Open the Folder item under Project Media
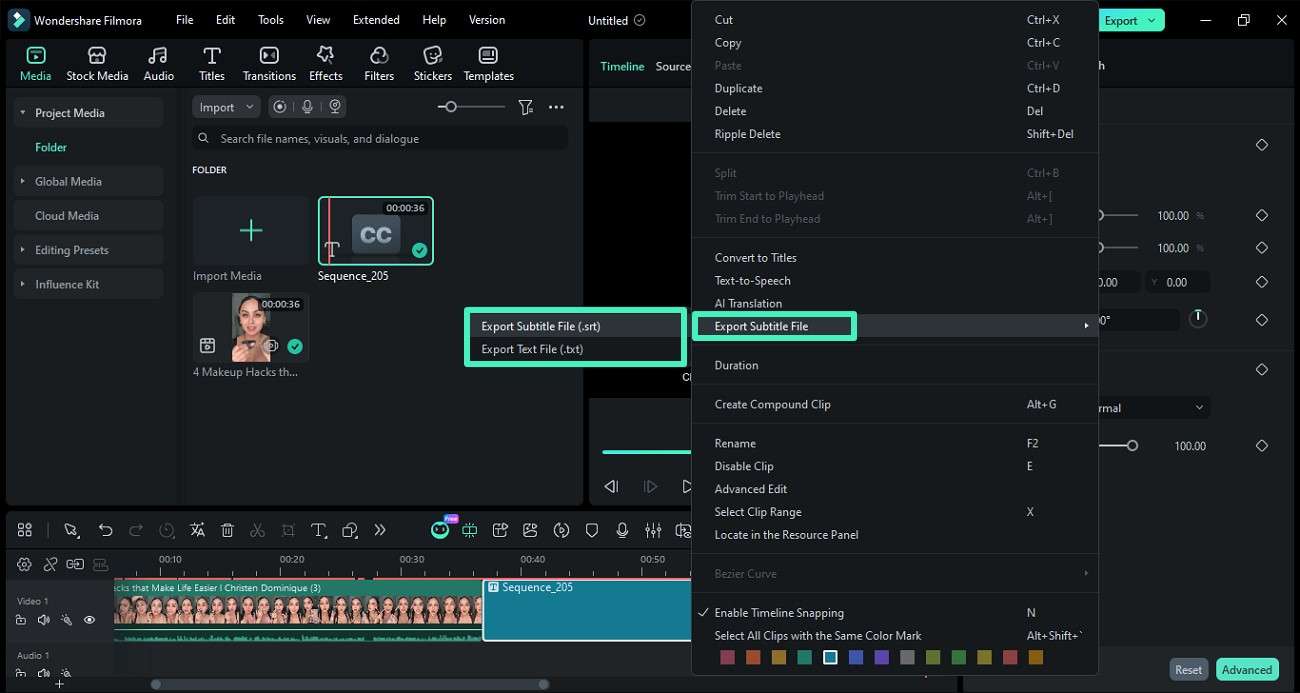The height and width of the screenshot is (693, 1300). coord(51,147)
